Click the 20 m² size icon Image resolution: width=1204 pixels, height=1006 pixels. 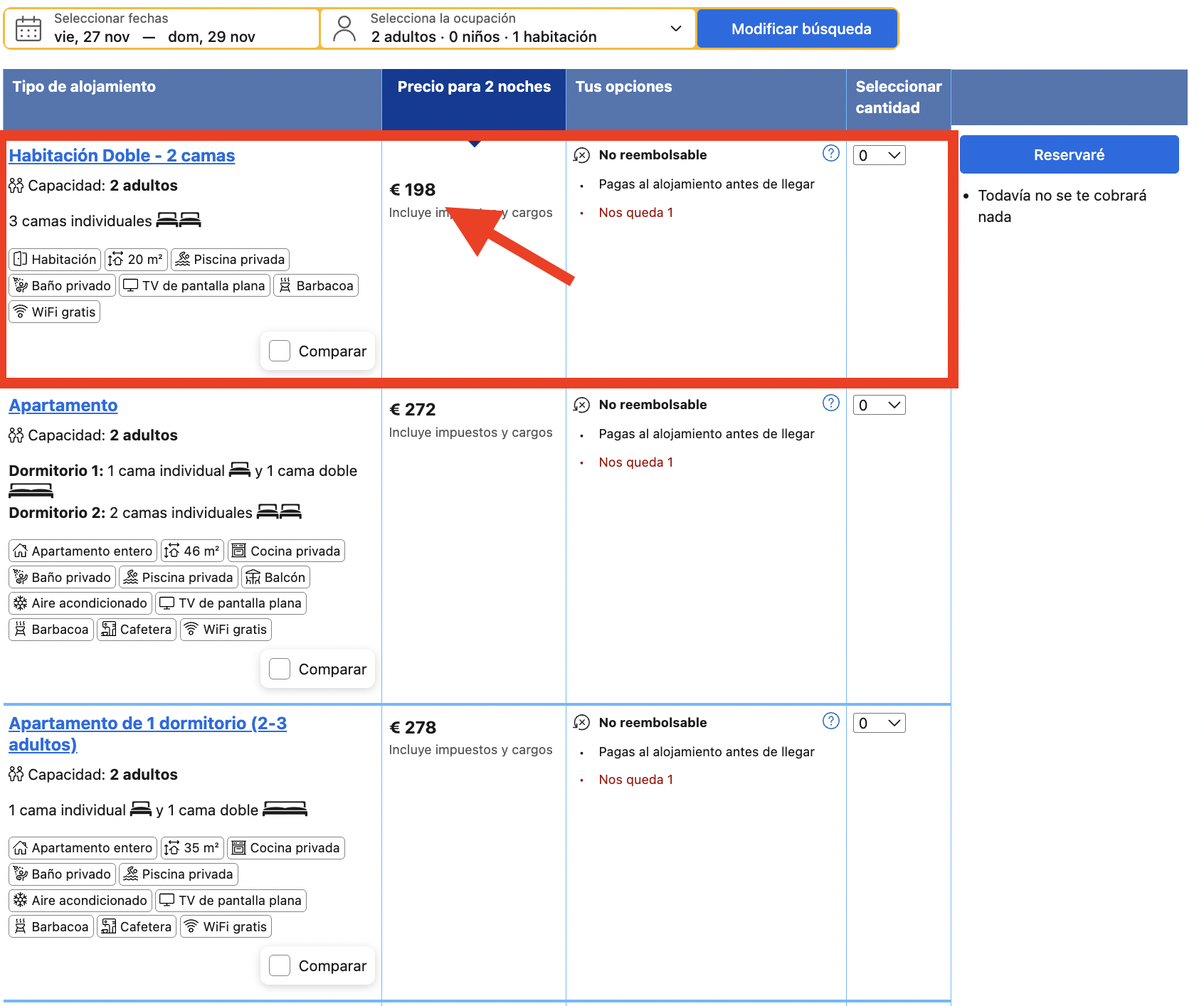coord(116,260)
